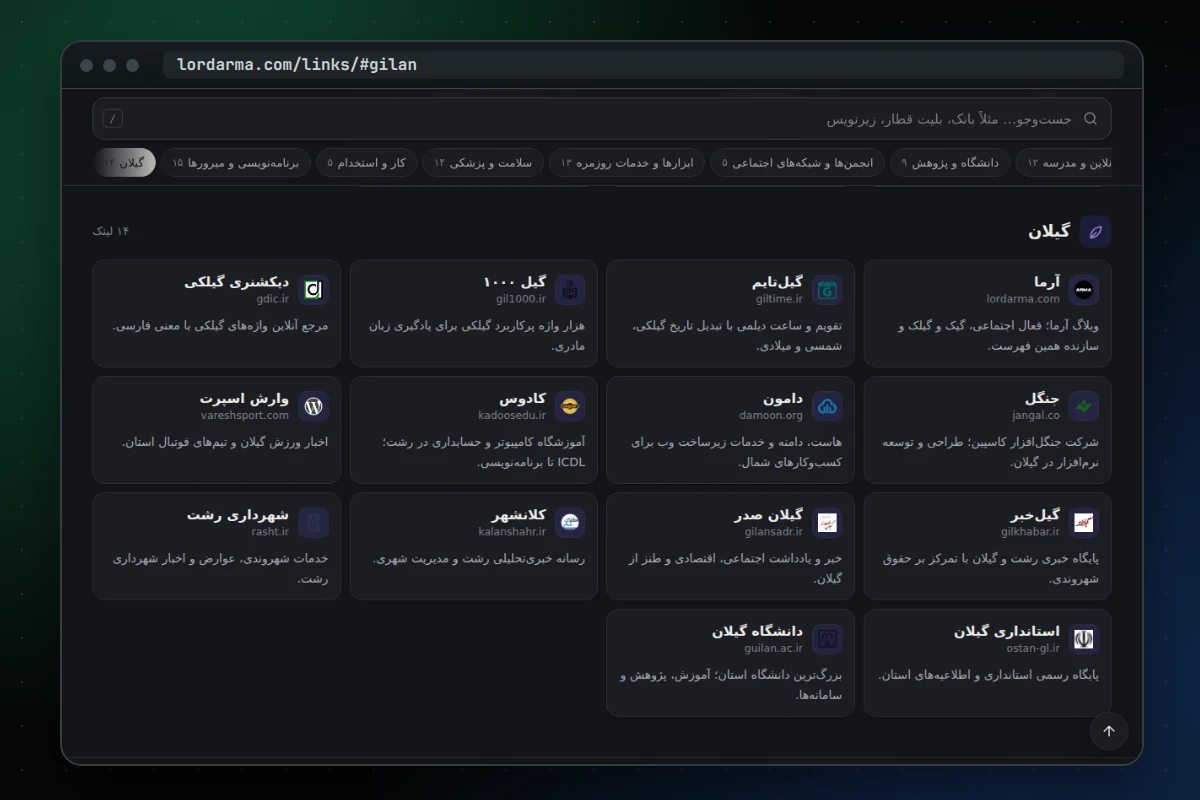1200x800 pixels.
Task: Click the domain text gil1000.ir
Action: [x=521, y=299]
